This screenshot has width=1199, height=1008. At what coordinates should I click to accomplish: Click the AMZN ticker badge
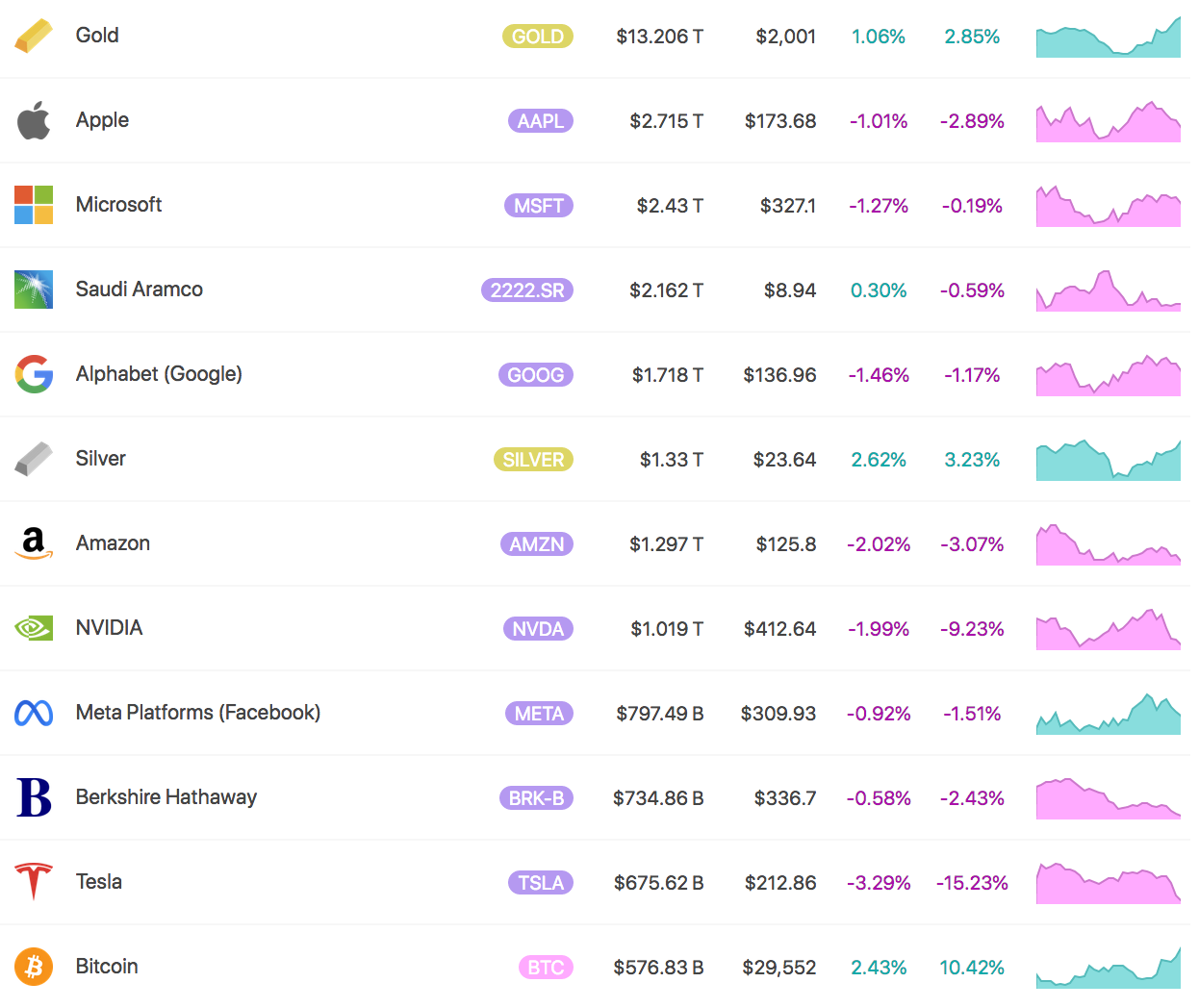537,544
